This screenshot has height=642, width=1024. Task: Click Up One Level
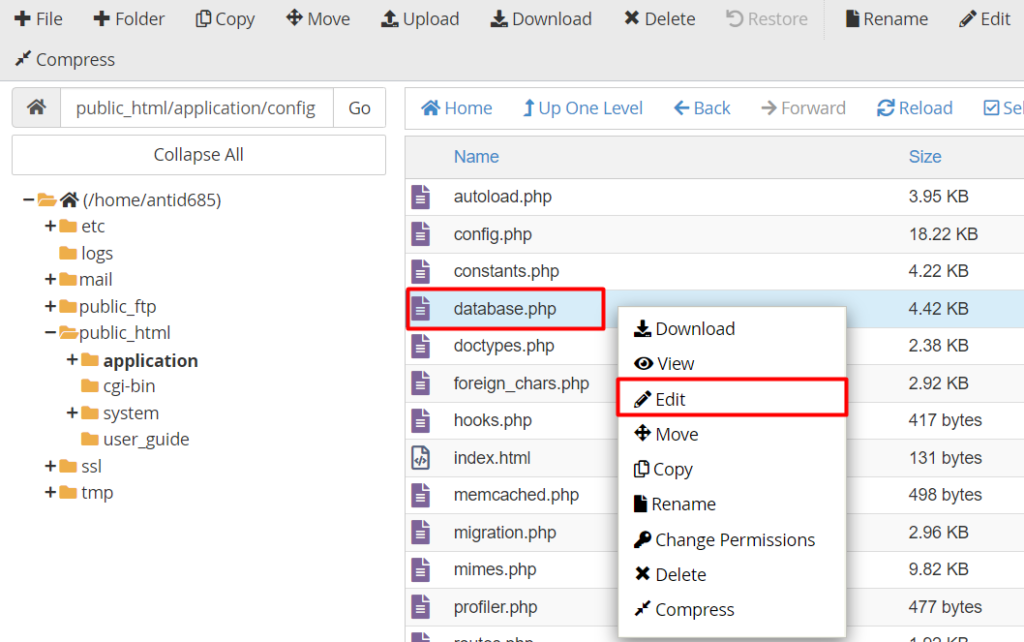(x=583, y=108)
